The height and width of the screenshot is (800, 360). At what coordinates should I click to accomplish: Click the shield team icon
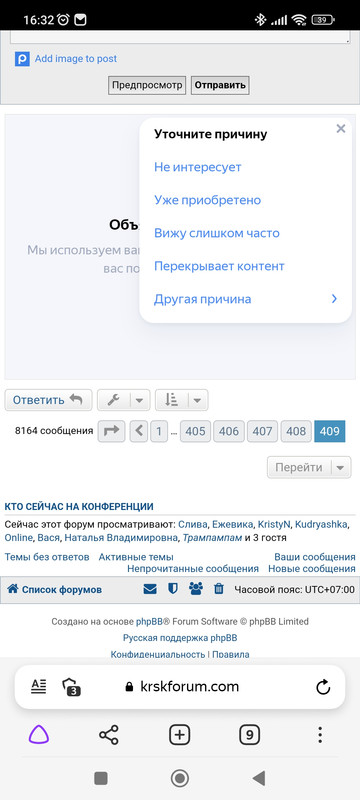[x=173, y=589]
